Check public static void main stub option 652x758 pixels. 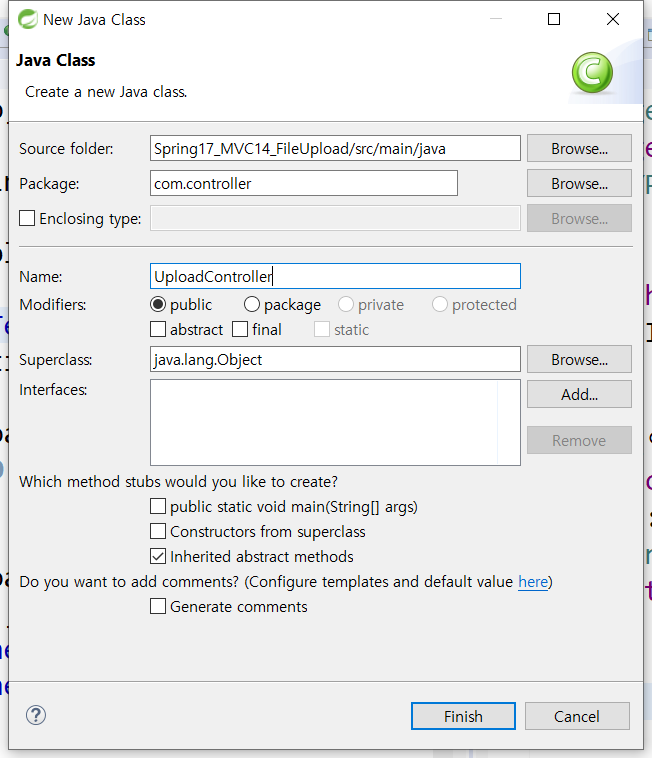click(x=158, y=506)
